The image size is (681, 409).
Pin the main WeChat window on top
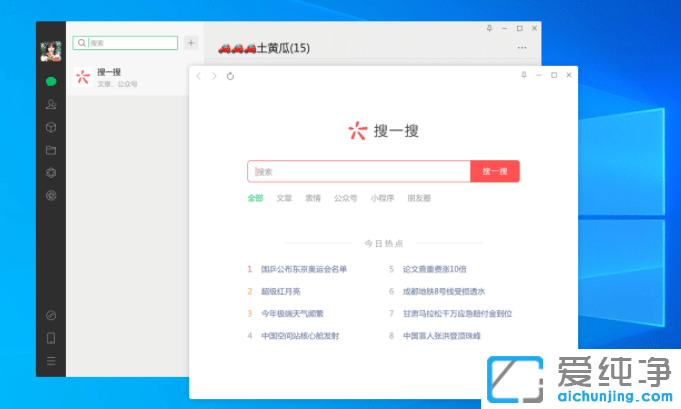[x=489, y=28]
